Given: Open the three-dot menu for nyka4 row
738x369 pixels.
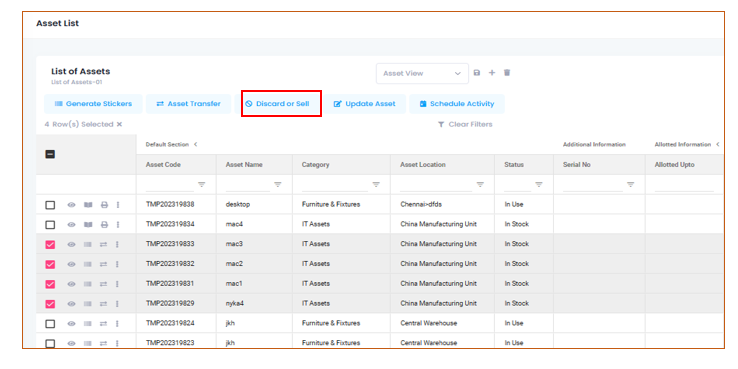Looking at the screenshot, I should [118, 304].
